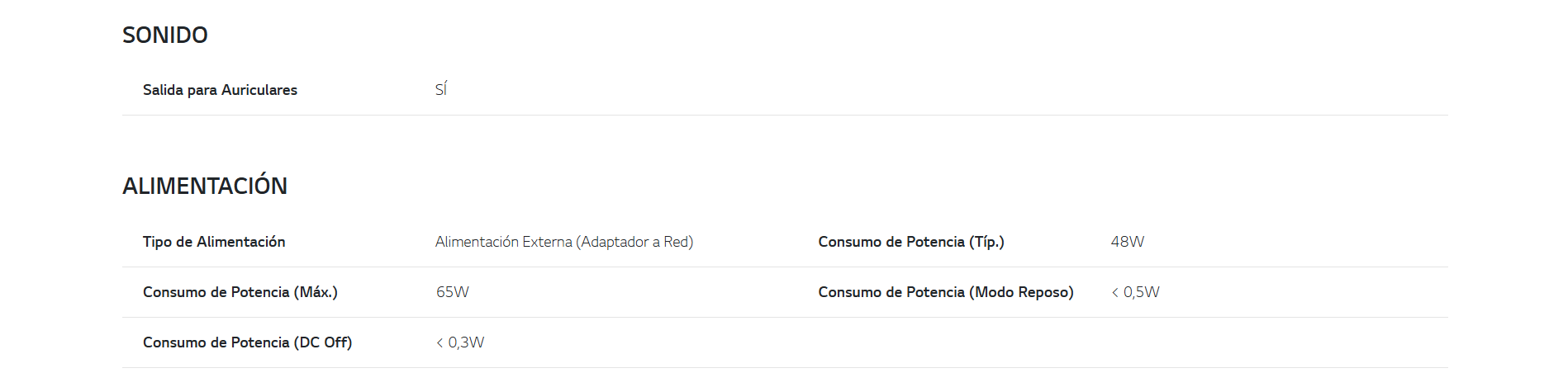Screen dimensions: 1568x373
Task: Click the word Auriculares in sound row
Action: [x=259, y=90]
